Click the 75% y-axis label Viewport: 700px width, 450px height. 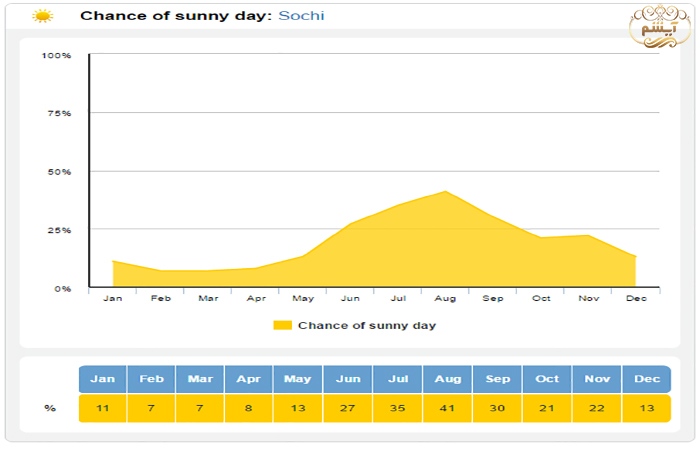59,113
